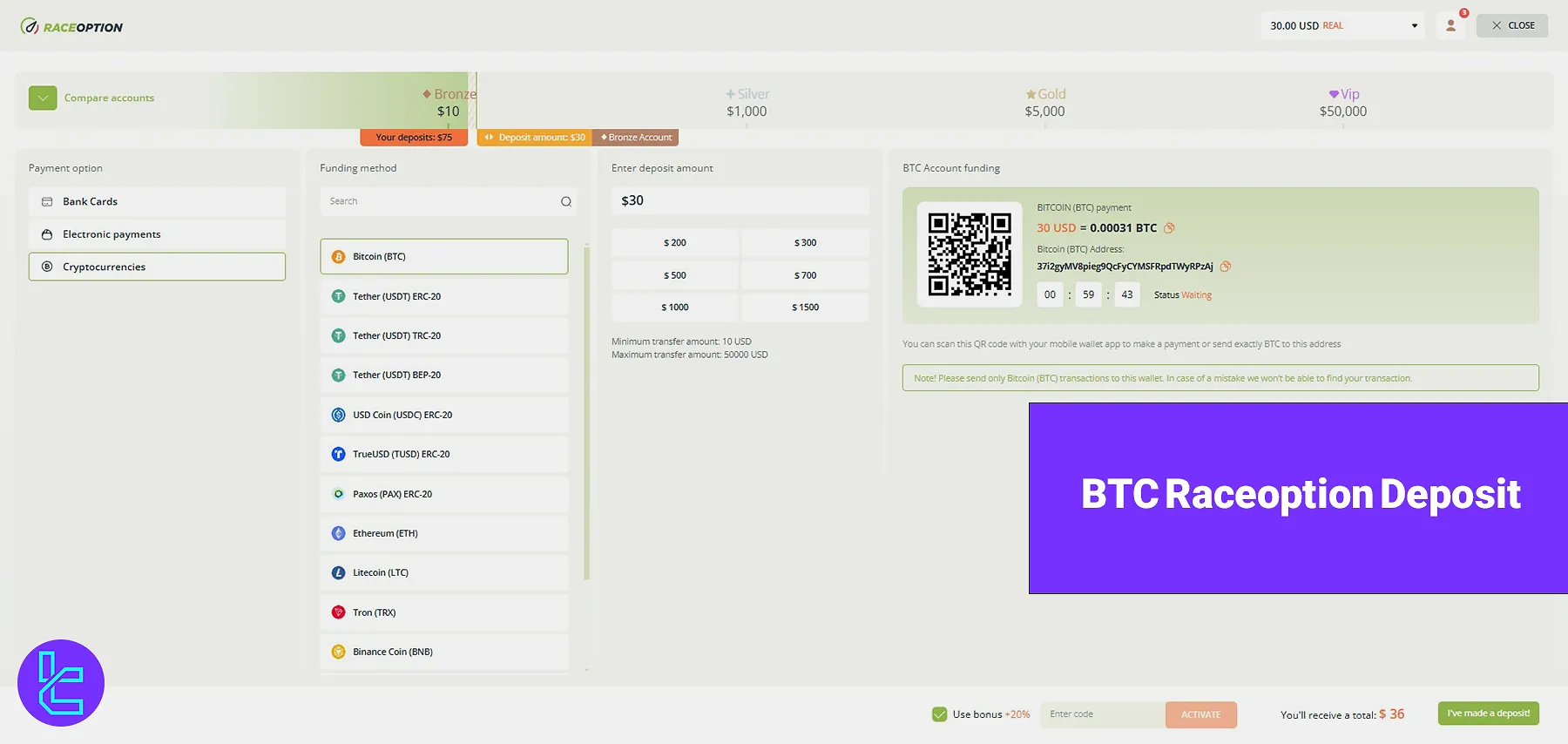1568x744 pixels.
Task: Select Litecoin (LTC) label
Action: coord(381,572)
